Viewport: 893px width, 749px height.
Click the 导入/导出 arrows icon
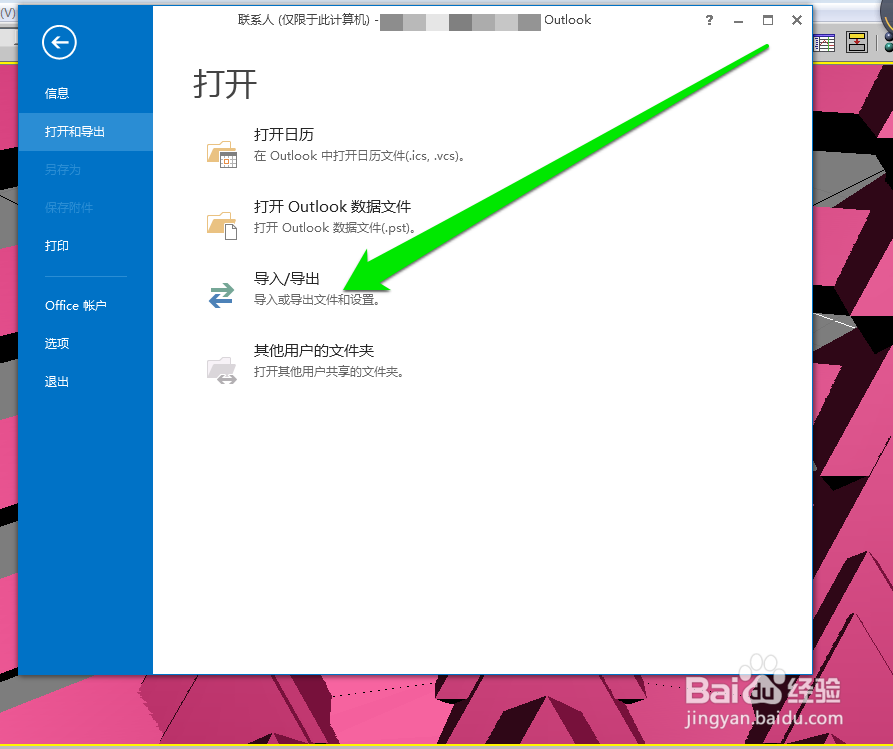click(x=222, y=295)
